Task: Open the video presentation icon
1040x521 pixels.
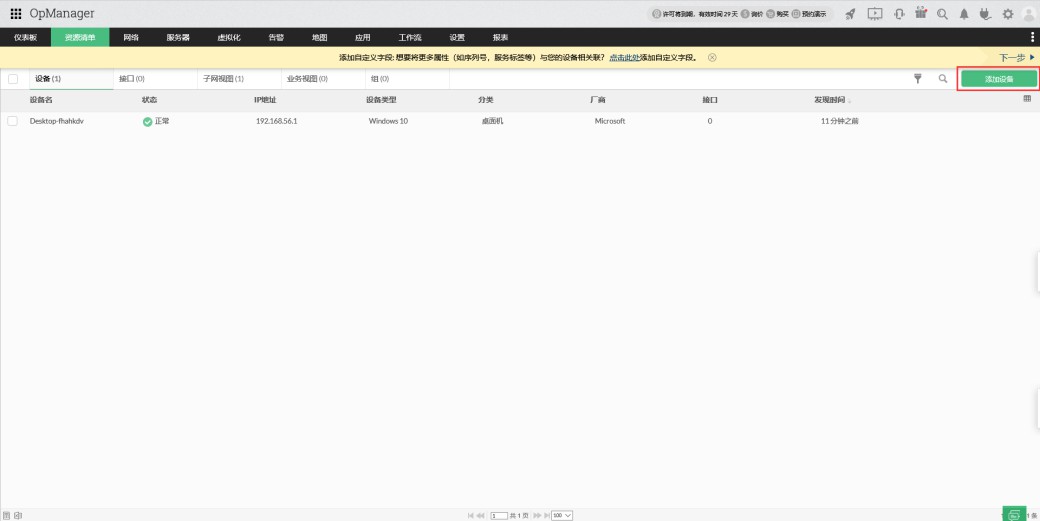Action: pos(875,13)
